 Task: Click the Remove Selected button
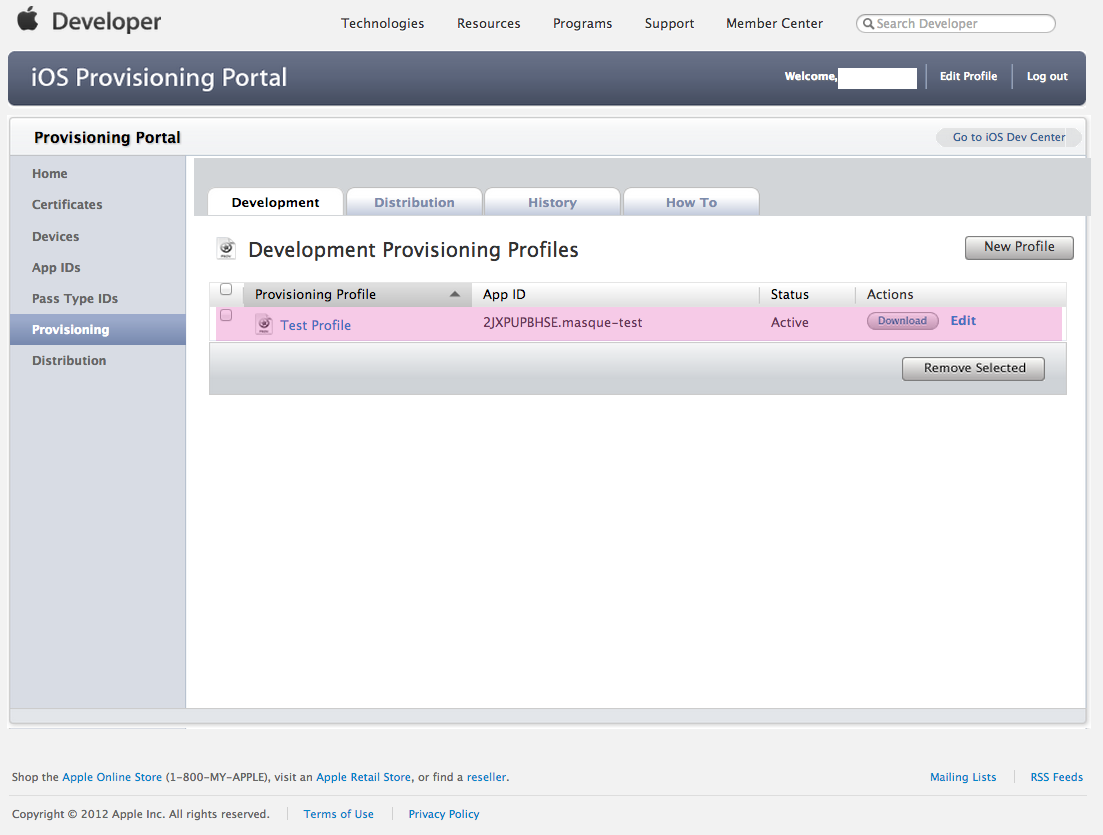tap(974, 368)
